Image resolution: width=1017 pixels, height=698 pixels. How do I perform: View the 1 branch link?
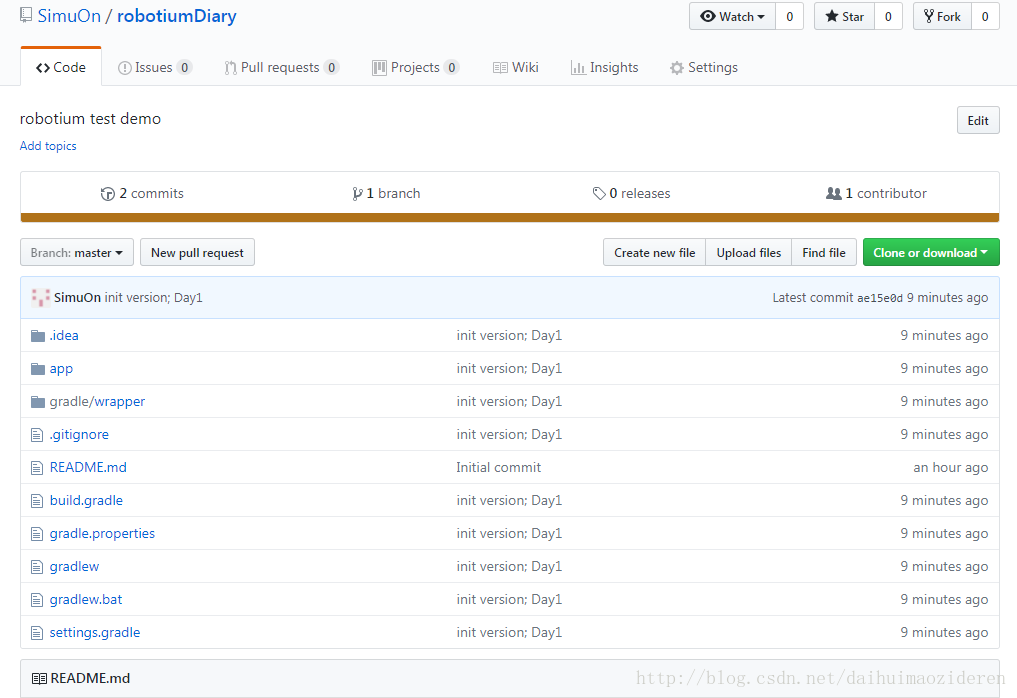387,193
